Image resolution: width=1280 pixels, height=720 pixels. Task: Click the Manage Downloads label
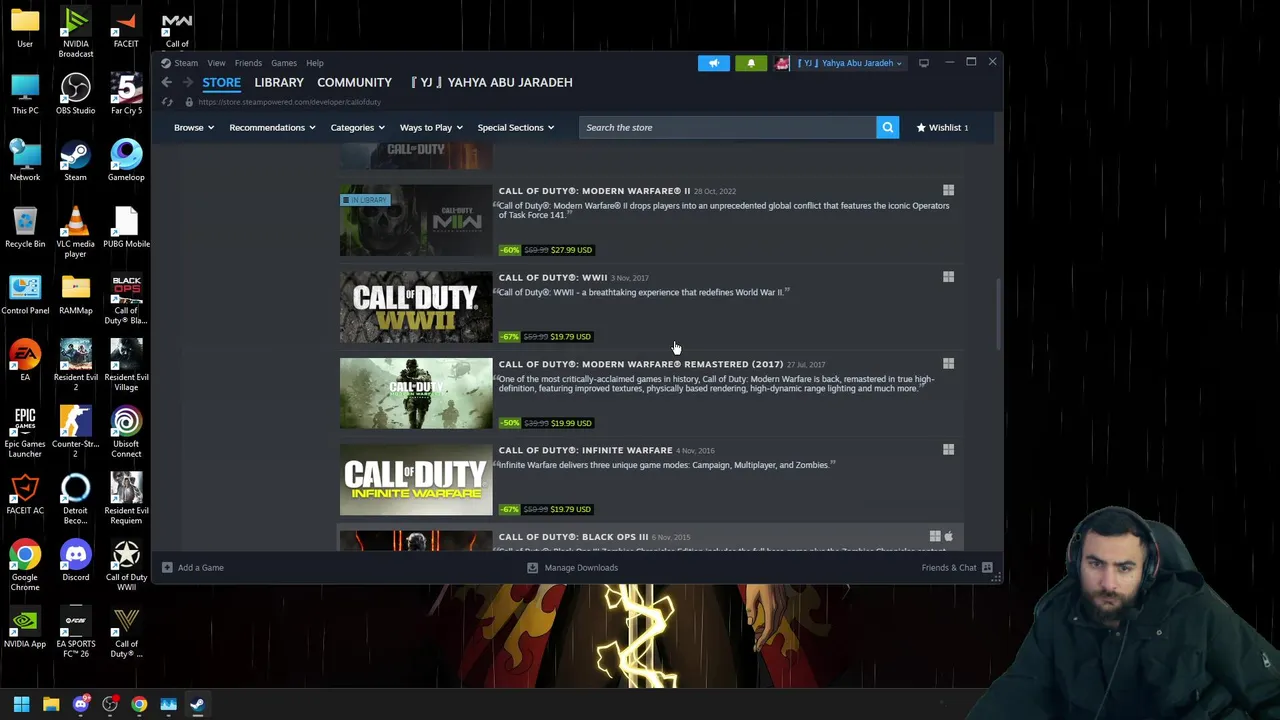(x=581, y=567)
